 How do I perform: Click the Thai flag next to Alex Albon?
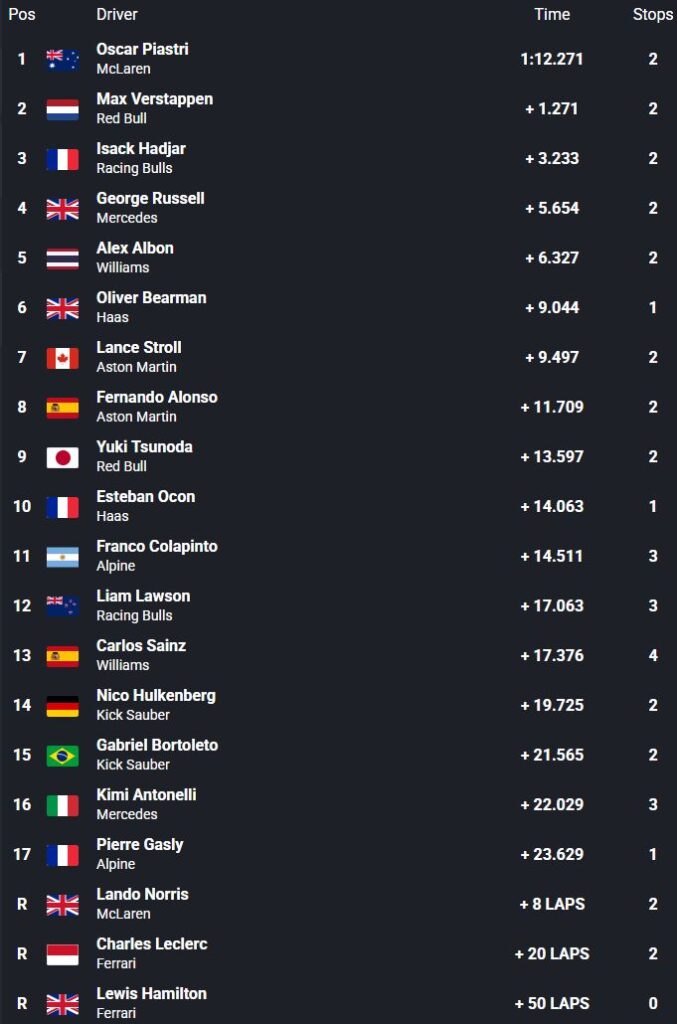pos(63,258)
